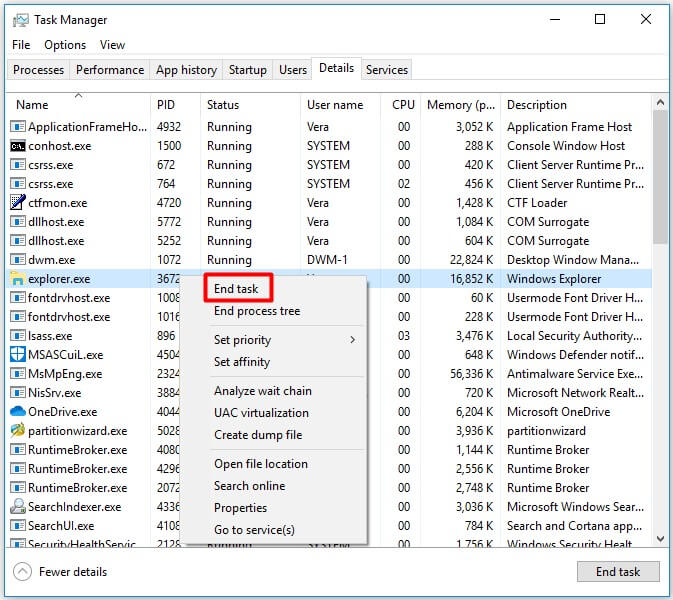Expand the Set priority submenu

pyautogui.click(x=275, y=340)
